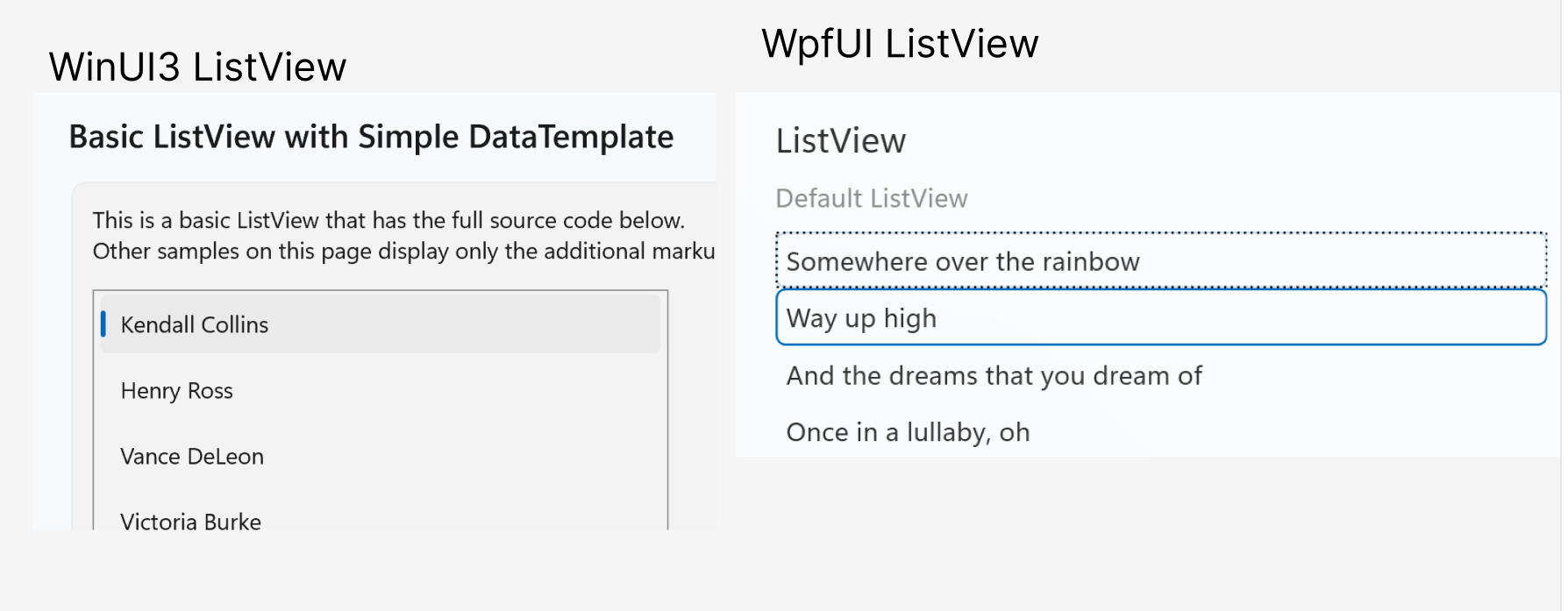The image size is (1568, 611).
Task: Select the 'Once in a lullaby, oh' item
Action: [x=909, y=432]
